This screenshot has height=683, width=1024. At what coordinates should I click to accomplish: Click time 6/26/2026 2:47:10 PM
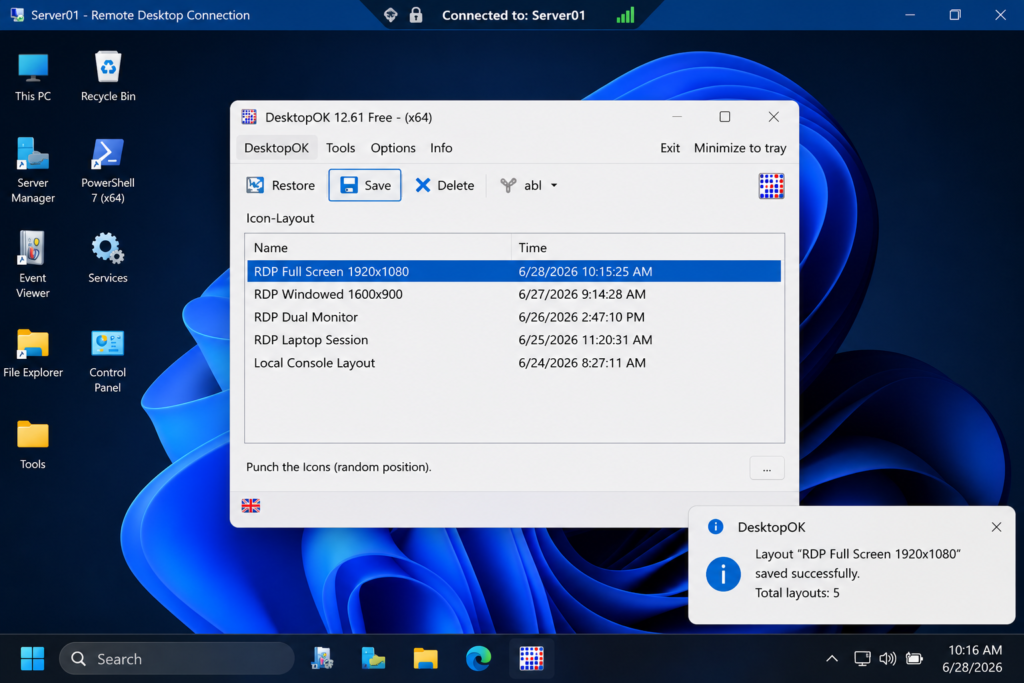coord(581,317)
